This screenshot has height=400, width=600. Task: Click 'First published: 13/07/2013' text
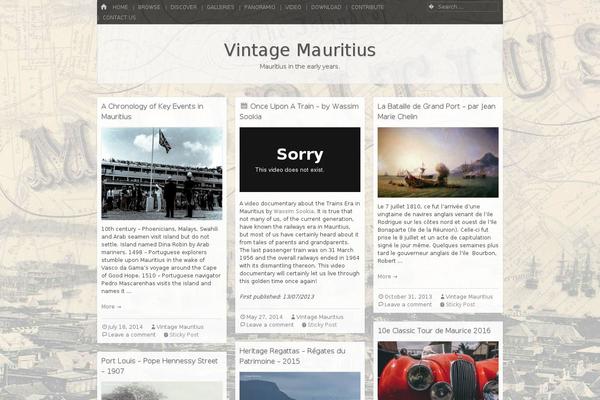point(277,297)
